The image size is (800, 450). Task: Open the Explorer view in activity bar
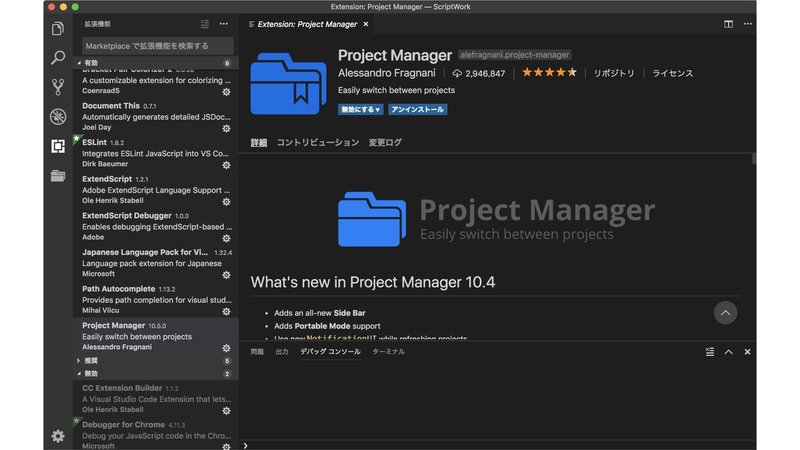58,28
